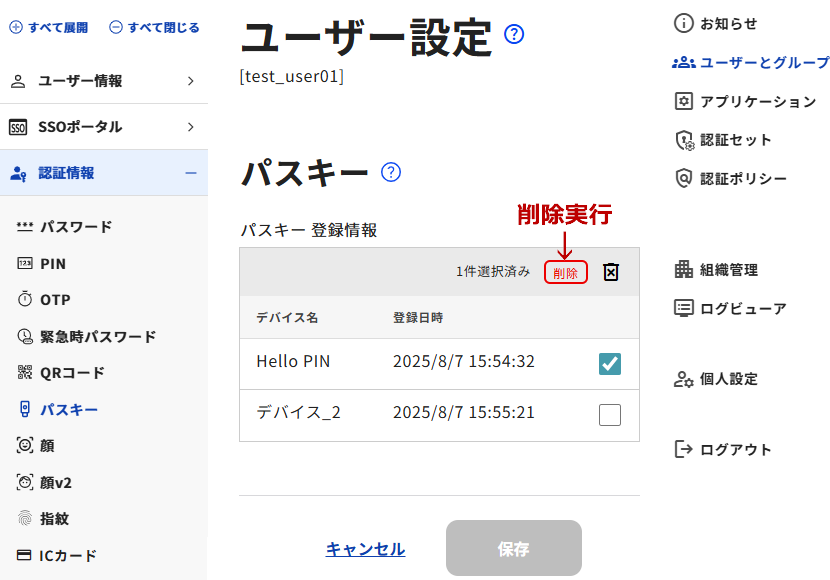Open help icon next to ユーザー設定 title
Screen dimensions: 830x580
513,34
